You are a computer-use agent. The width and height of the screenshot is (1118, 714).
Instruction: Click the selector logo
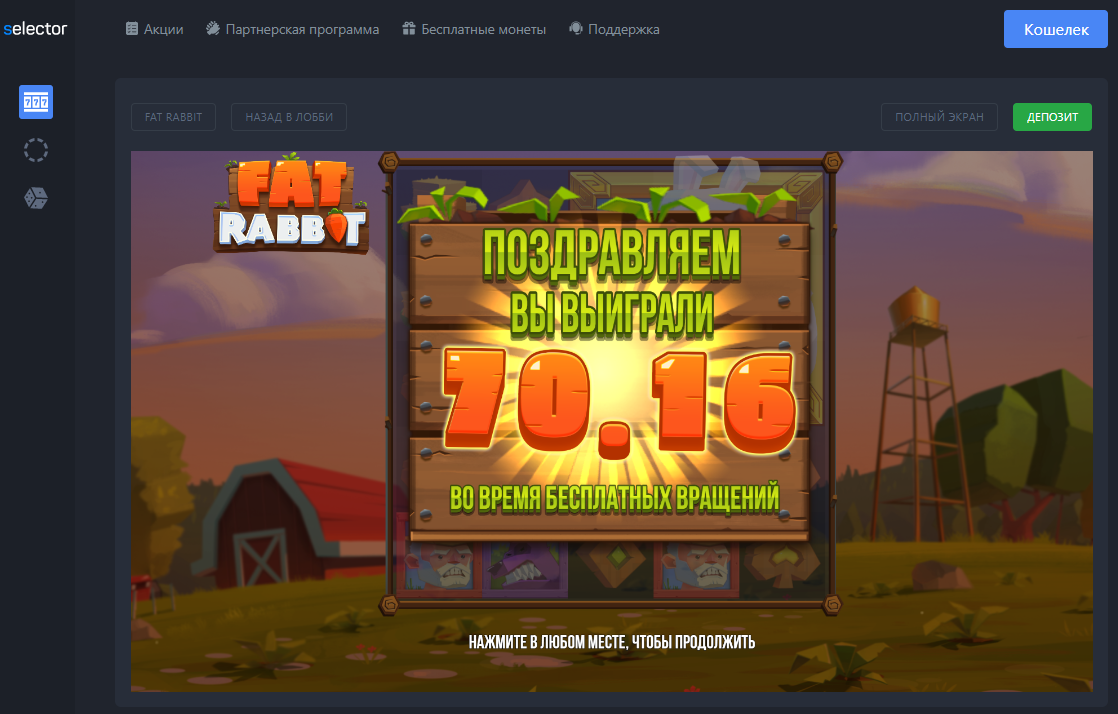35,29
